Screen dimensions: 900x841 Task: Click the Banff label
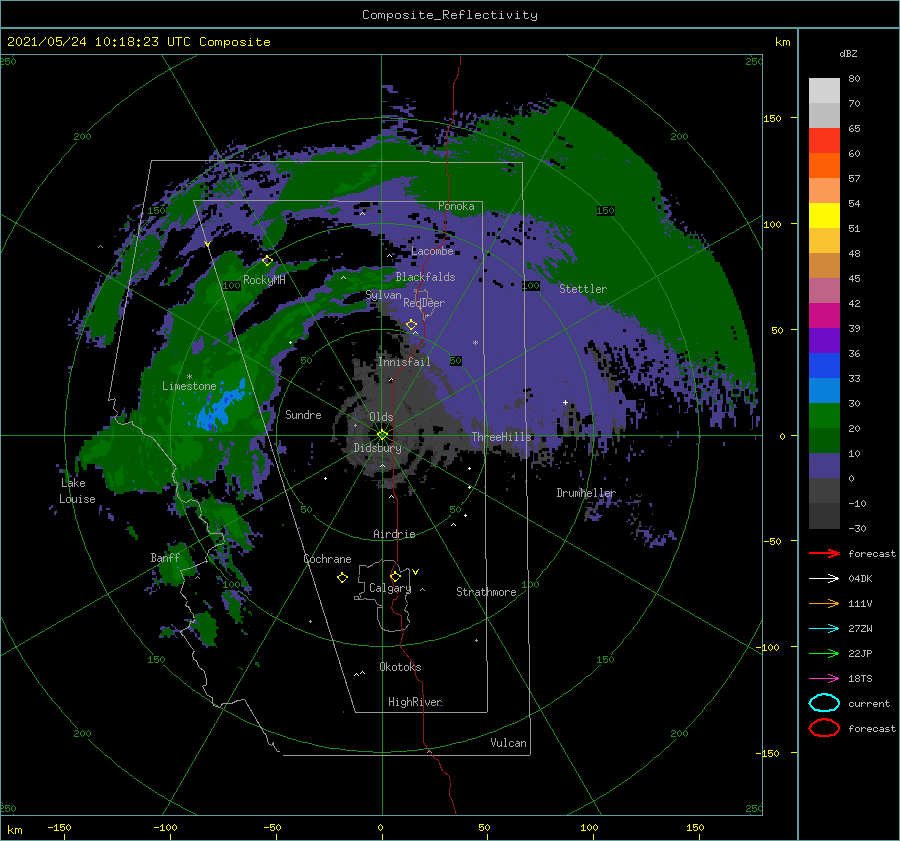click(165, 557)
